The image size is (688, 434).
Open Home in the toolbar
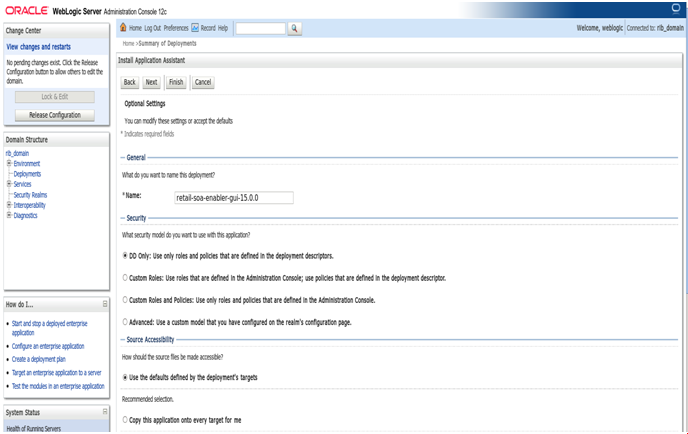135,28
